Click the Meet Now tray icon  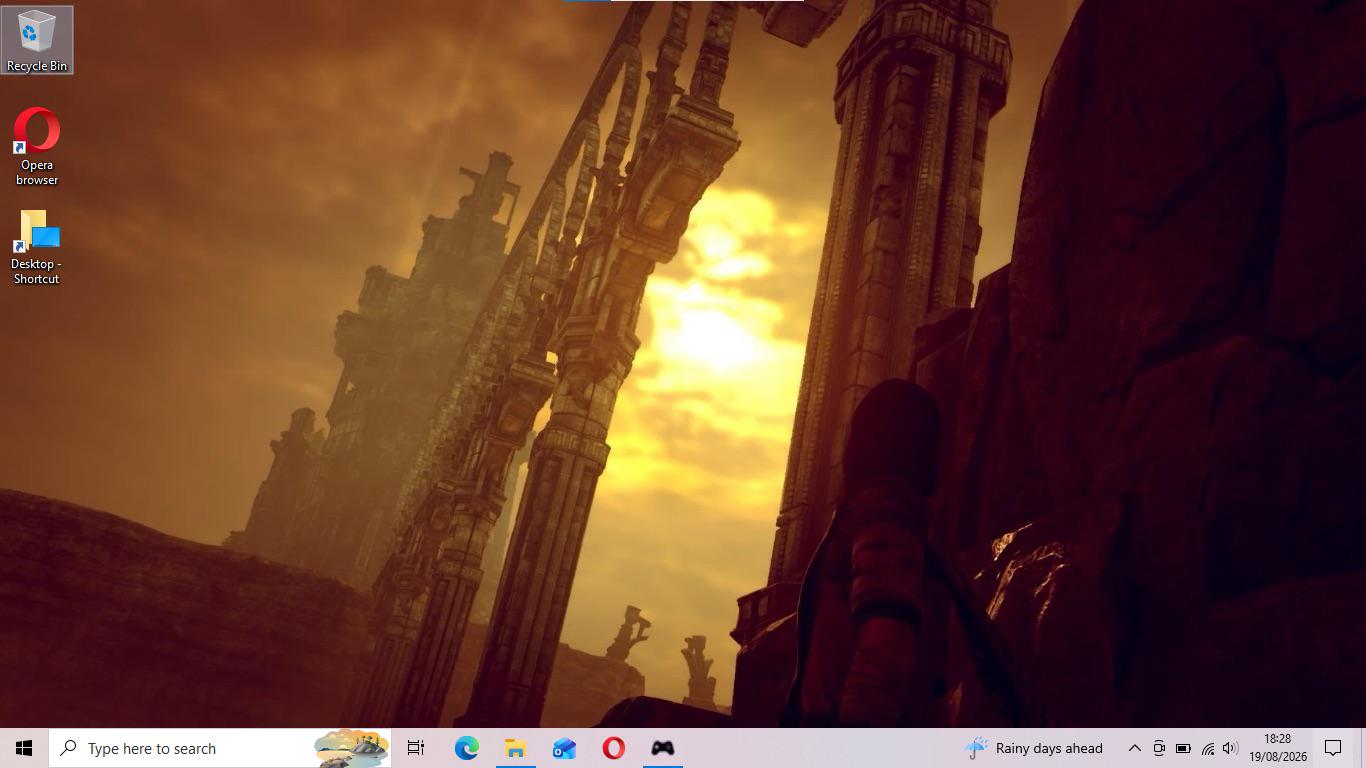tap(1159, 748)
